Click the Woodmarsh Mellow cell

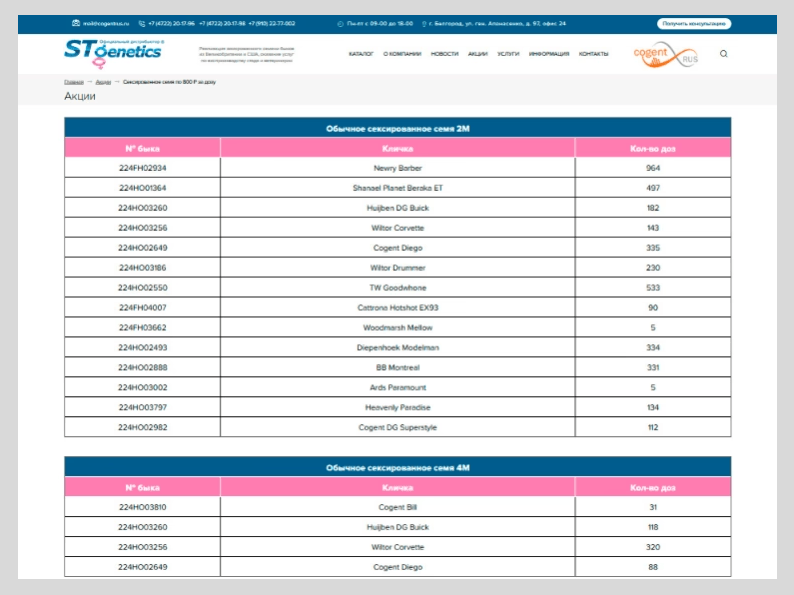pyautogui.click(x=398, y=328)
